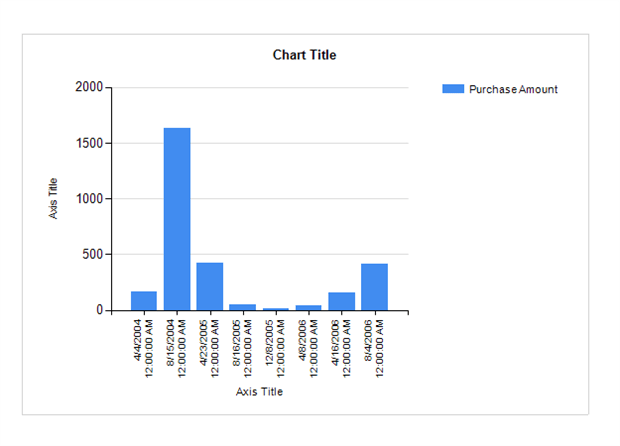The width and height of the screenshot is (620, 446).
Task: Click the 4/8/2006 12:00:00 AM category label
Action: click(x=308, y=348)
